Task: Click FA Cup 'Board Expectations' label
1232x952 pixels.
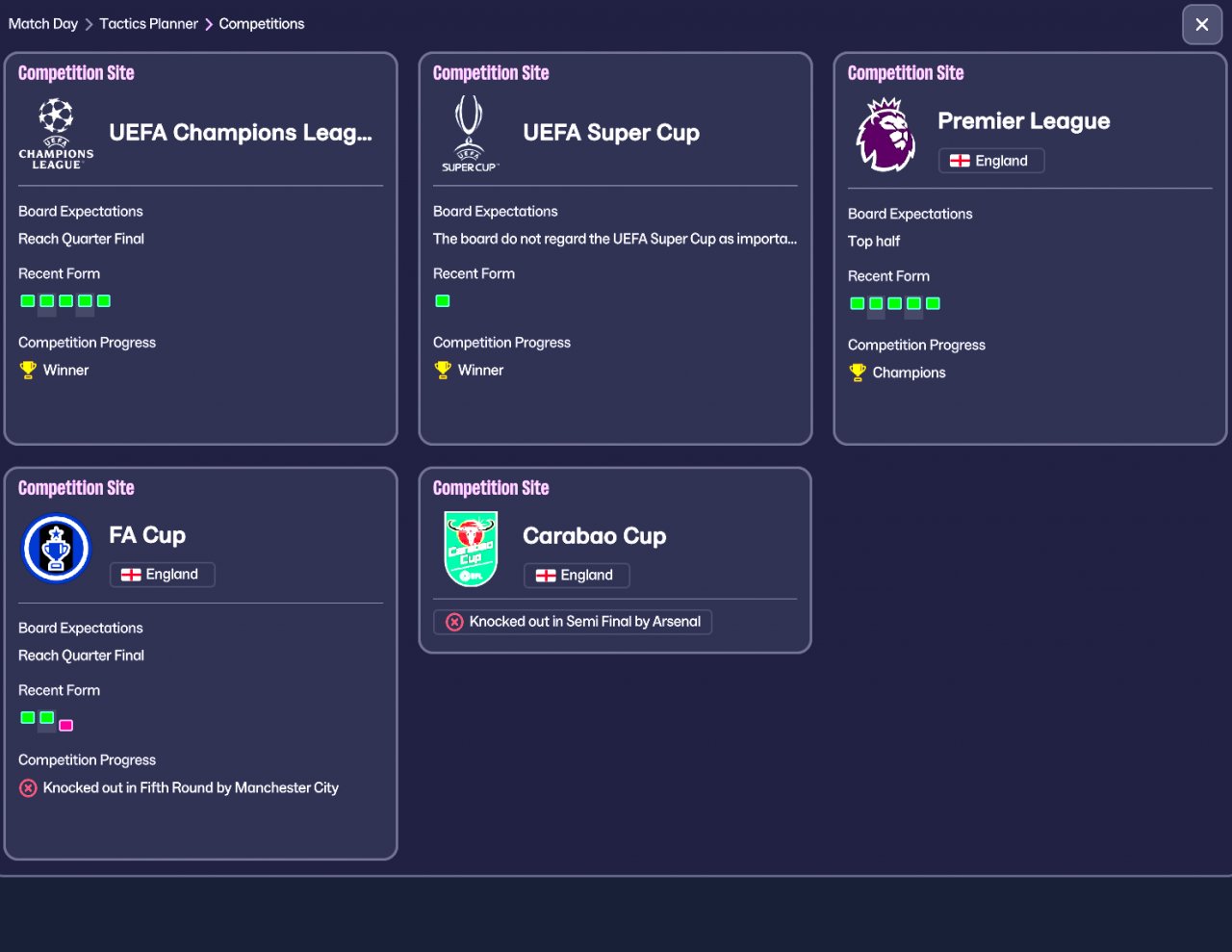Action: [81, 628]
